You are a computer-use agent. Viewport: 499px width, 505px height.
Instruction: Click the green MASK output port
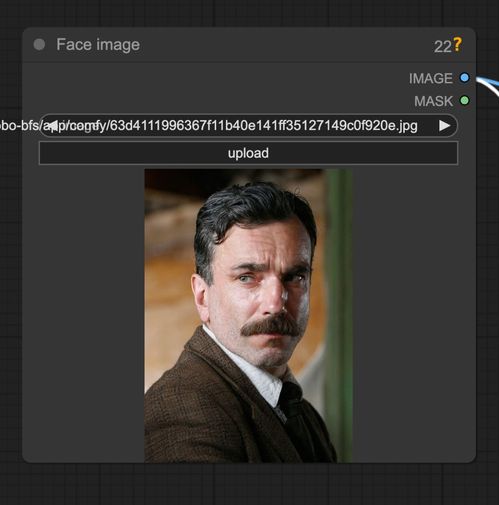pos(464,100)
